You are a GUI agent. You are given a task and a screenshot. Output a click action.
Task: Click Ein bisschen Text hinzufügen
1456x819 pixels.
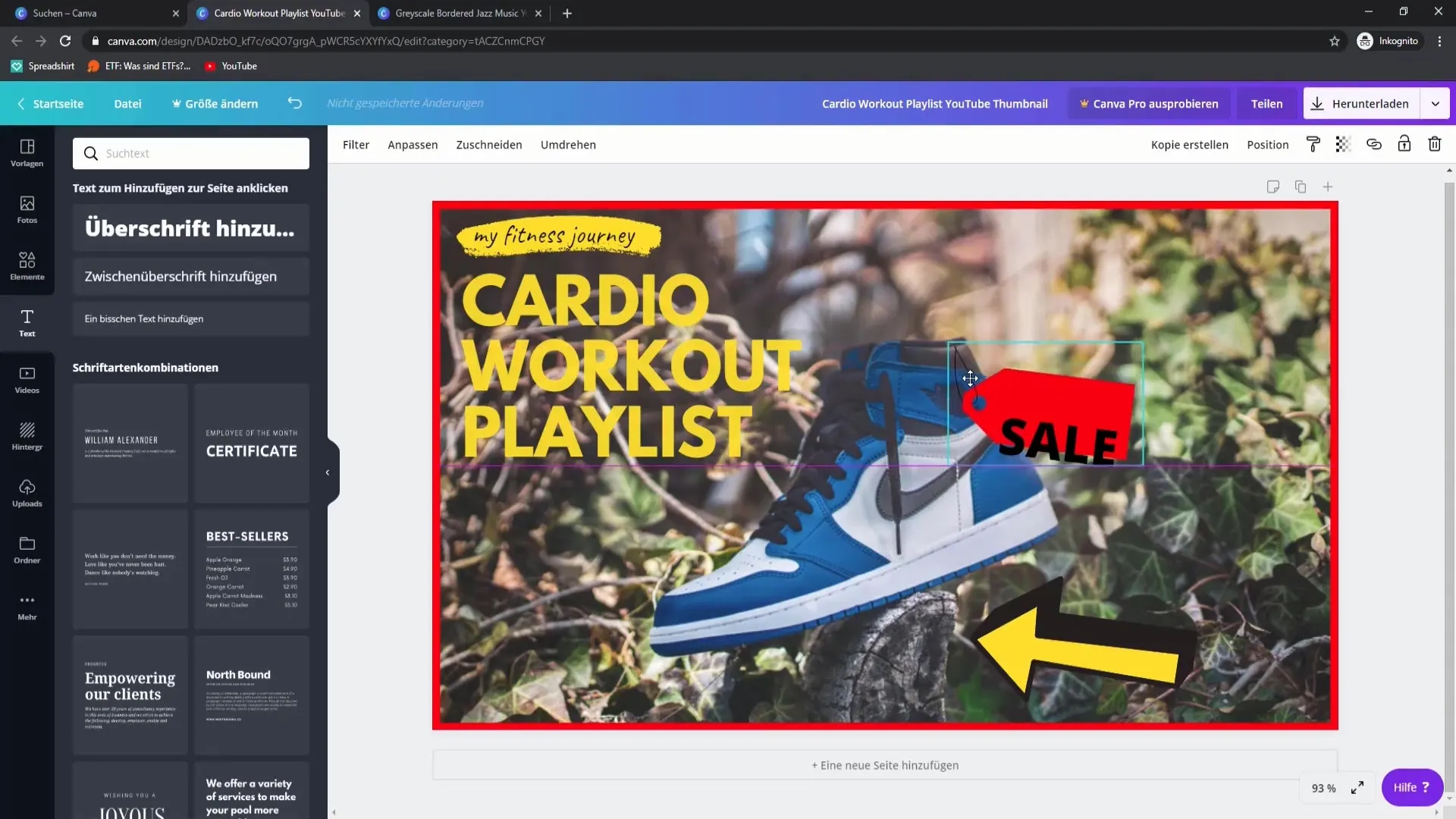[191, 318]
